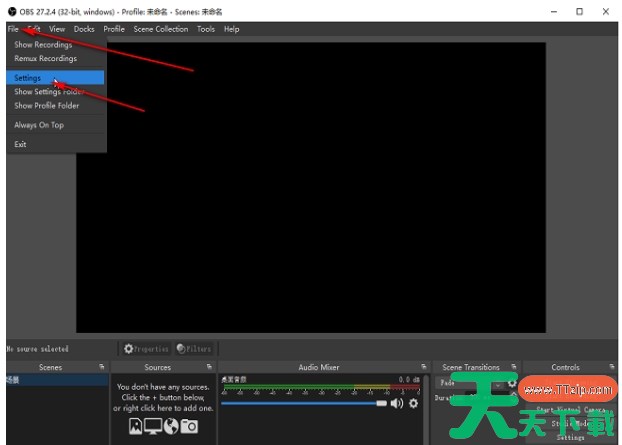Toggle Always On Top in File menu
The width and height of the screenshot is (622, 445).
pyautogui.click(x=39, y=125)
